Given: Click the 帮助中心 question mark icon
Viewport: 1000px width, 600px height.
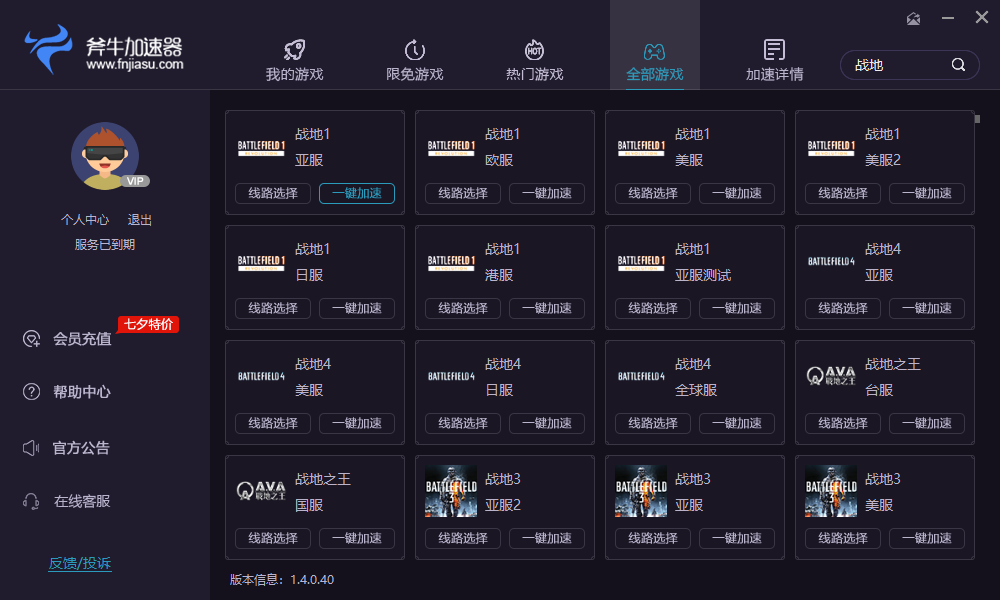Looking at the screenshot, I should [31, 391].
